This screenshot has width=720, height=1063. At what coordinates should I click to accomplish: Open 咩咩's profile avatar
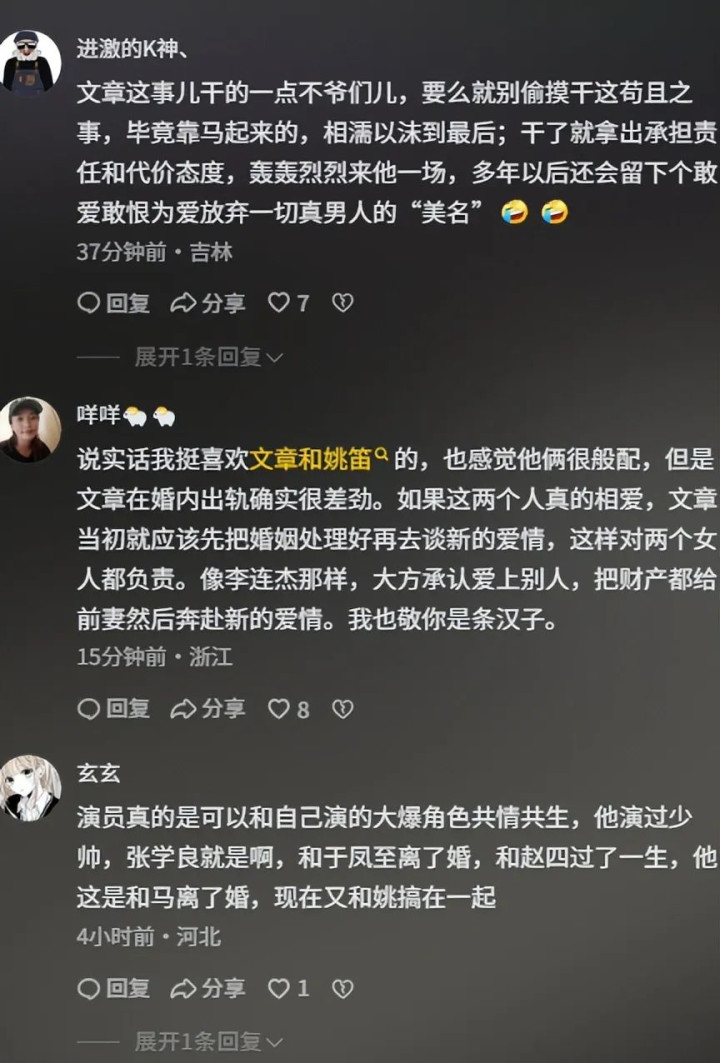[x=30, y=429]
